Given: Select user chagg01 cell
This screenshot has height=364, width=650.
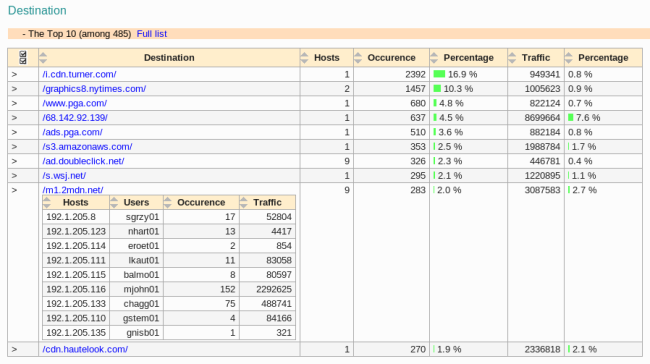Looking at the screenshot, I should (x=136, y=304).
